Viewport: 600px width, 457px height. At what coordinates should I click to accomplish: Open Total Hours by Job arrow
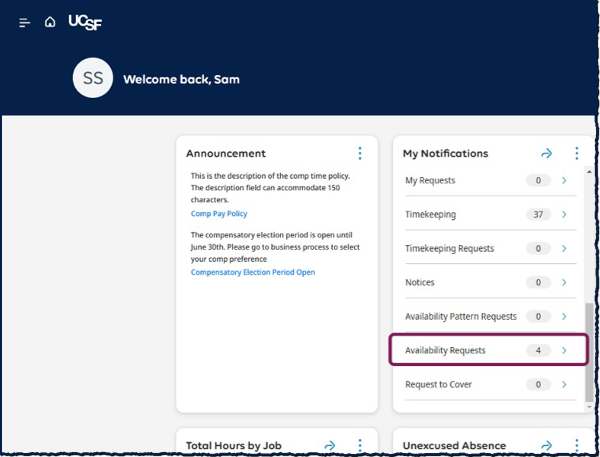(330, 445)
